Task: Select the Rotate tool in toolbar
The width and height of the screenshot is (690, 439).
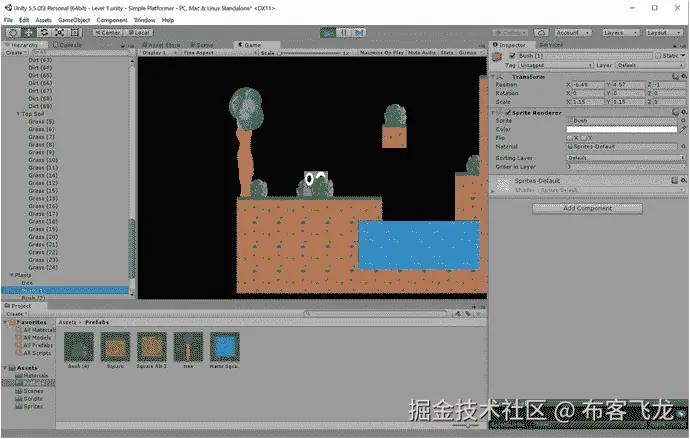Action: 44,33
